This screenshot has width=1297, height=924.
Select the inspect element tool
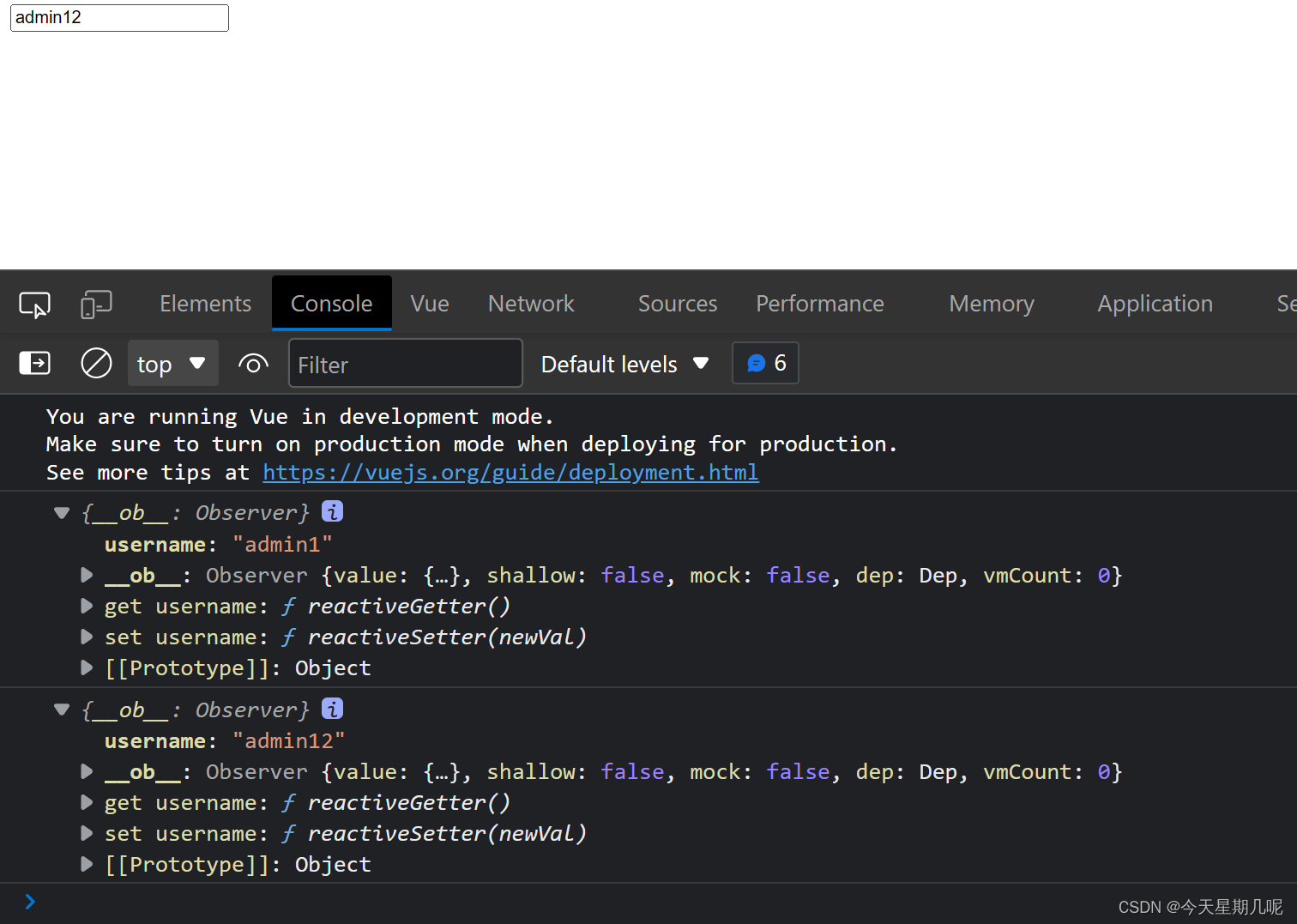(34, 304)
